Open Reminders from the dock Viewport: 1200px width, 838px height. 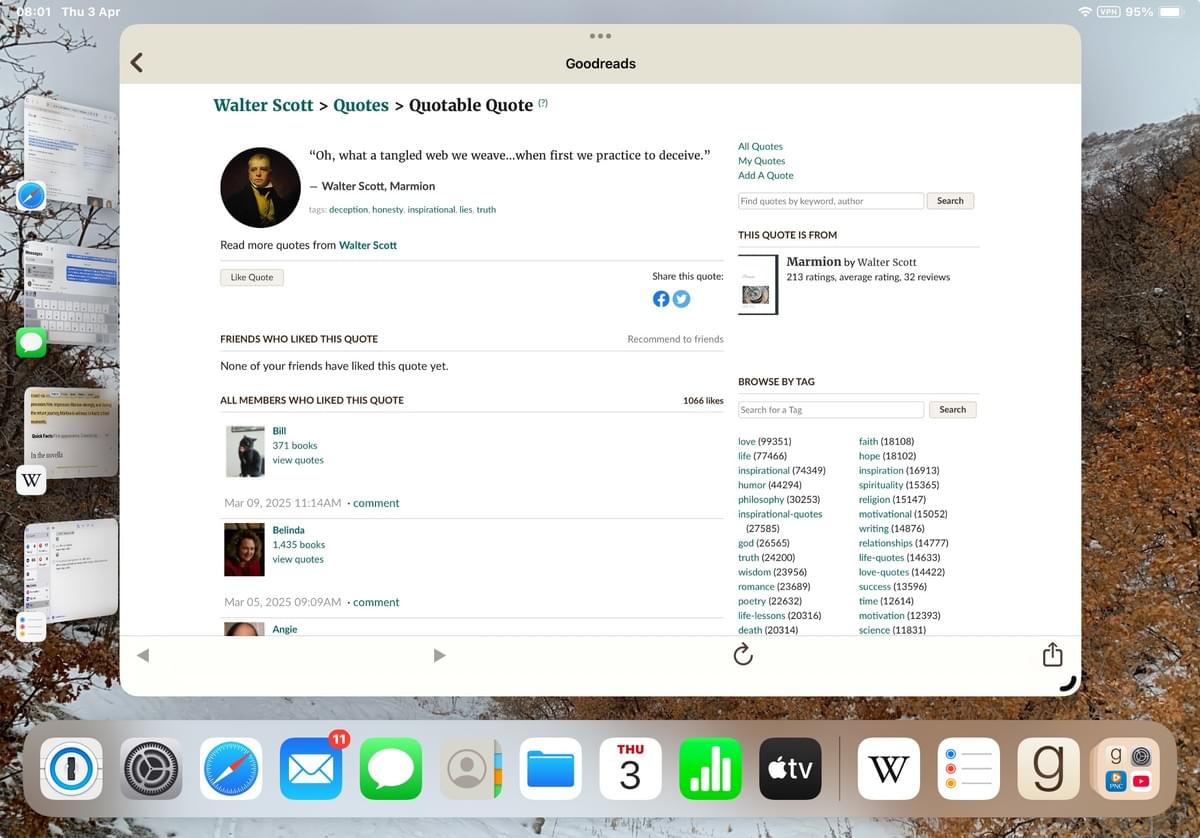point(969,768)
